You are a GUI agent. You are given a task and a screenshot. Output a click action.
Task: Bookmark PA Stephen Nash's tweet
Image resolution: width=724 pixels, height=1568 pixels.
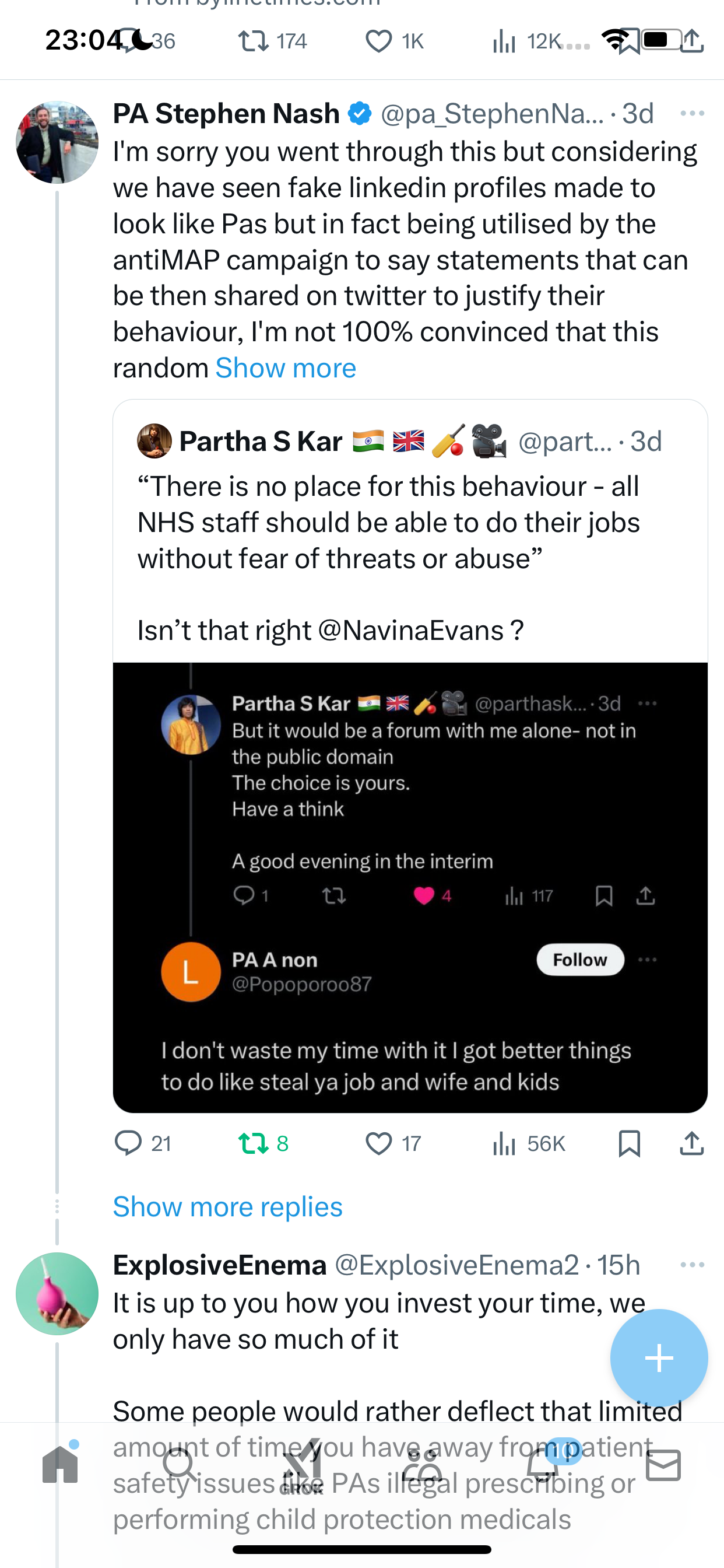(x=629, y=1144)
